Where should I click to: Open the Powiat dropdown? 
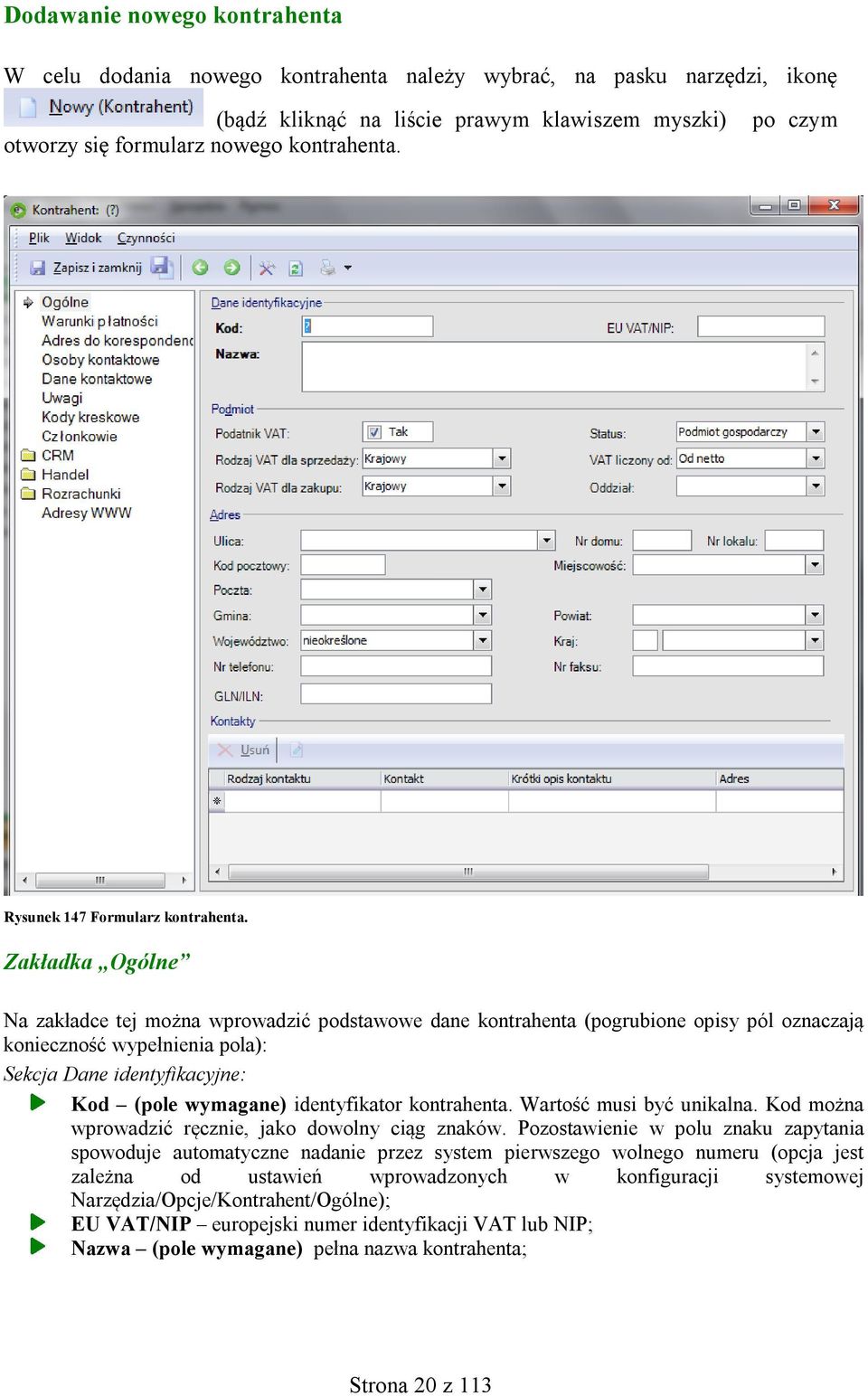pyautogui.click(x=815, y=615)
